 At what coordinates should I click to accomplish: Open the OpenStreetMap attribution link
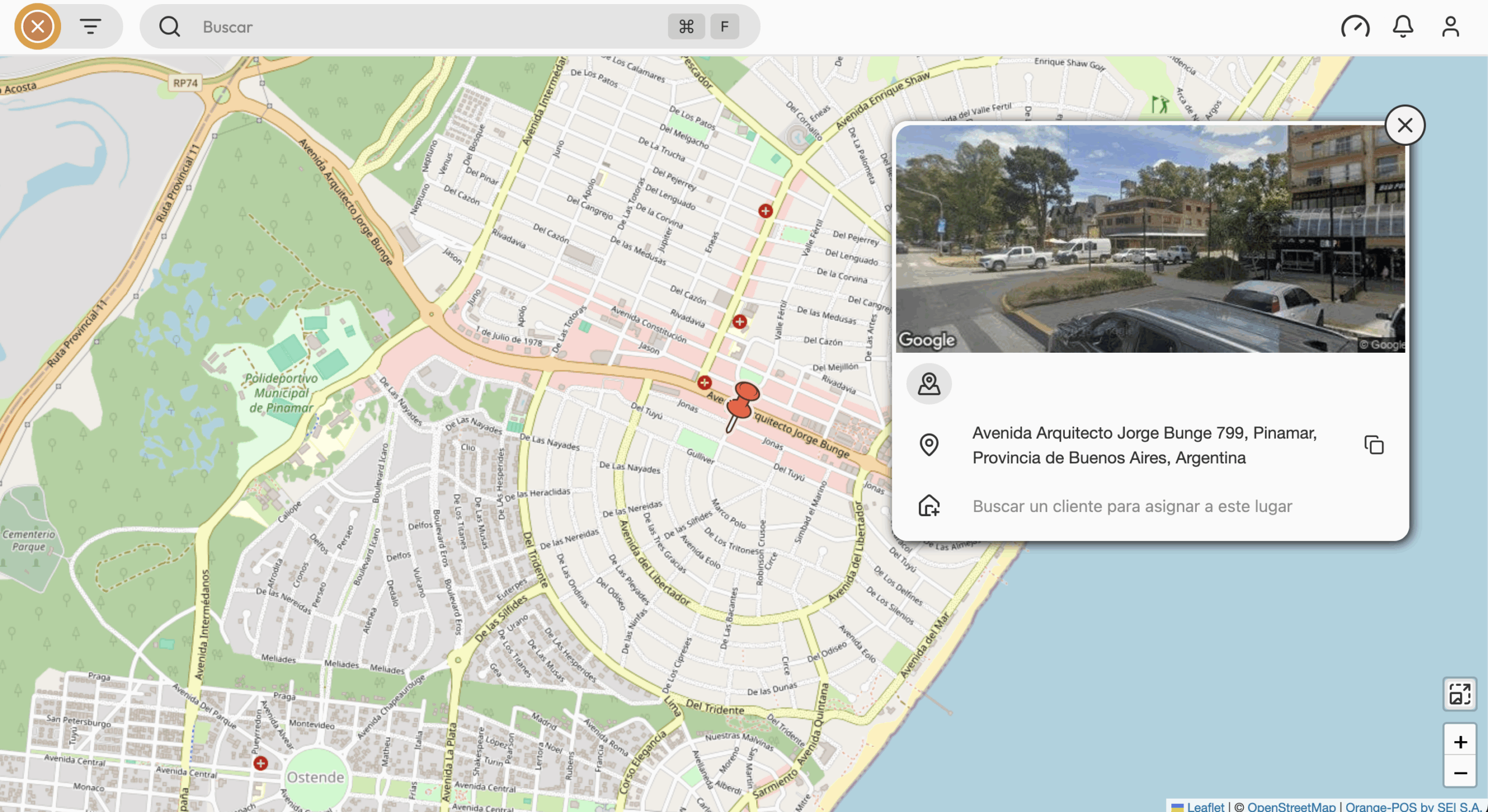tap(1291, 806)
